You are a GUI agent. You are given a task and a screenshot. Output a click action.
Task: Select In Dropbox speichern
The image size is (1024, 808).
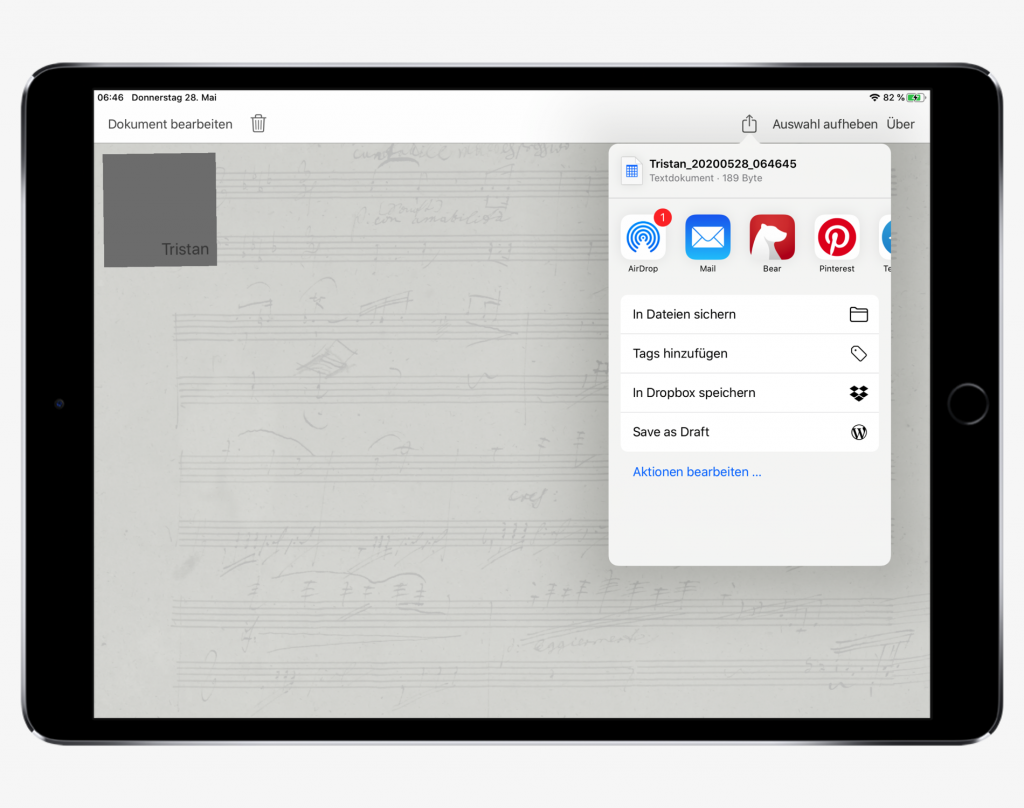point(694,393)
